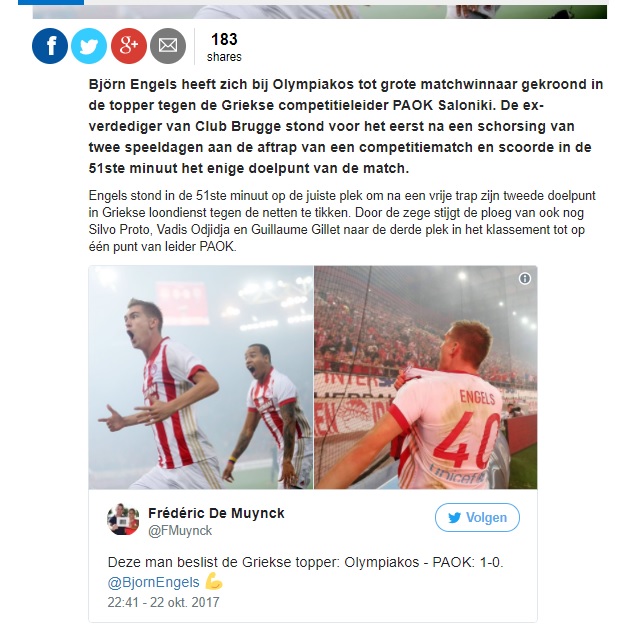View Engels number 40 shirt photo
639x630 pixels.
pos(425,377)
